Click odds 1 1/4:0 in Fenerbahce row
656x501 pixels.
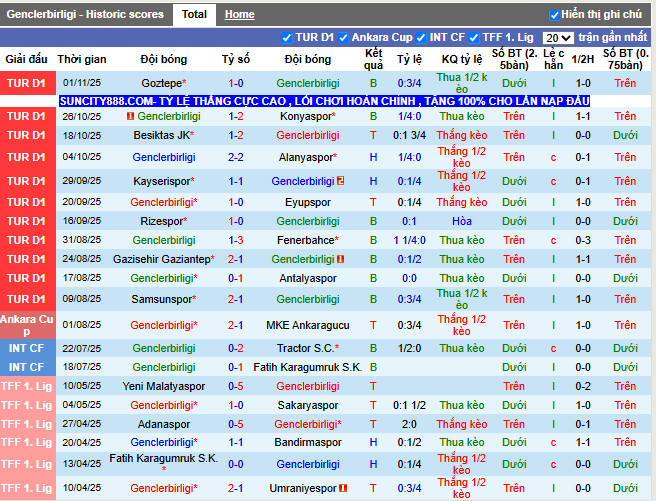[409, 240]
